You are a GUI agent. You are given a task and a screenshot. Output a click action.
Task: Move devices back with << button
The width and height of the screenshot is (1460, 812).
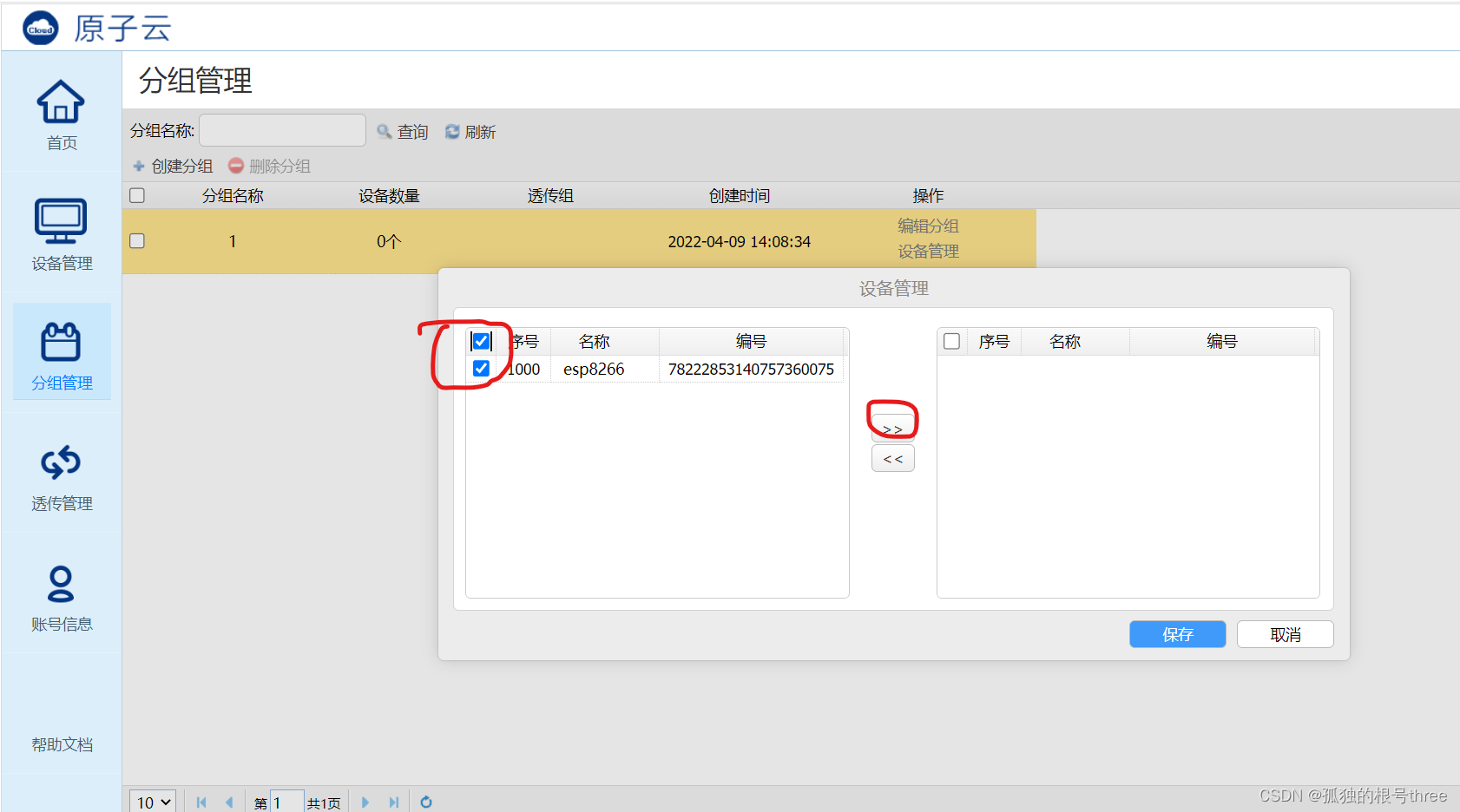(893, 459)
